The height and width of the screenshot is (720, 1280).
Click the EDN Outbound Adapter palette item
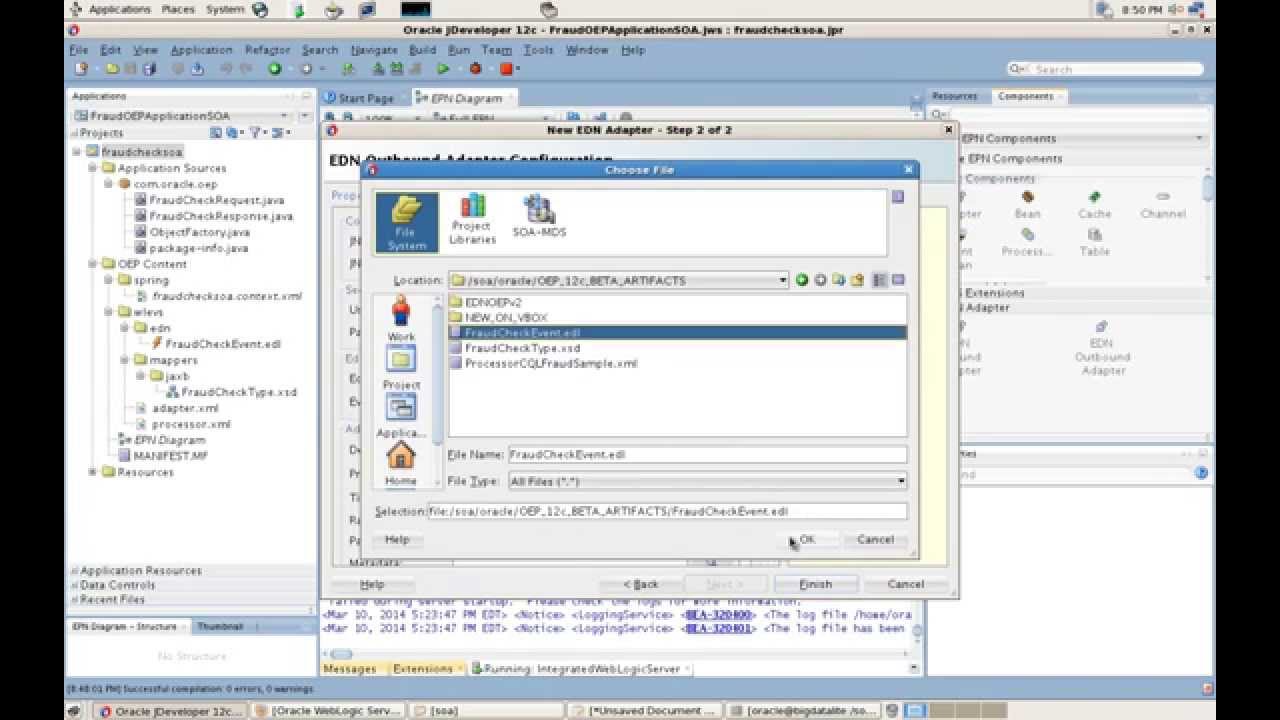click(1102, 348)
